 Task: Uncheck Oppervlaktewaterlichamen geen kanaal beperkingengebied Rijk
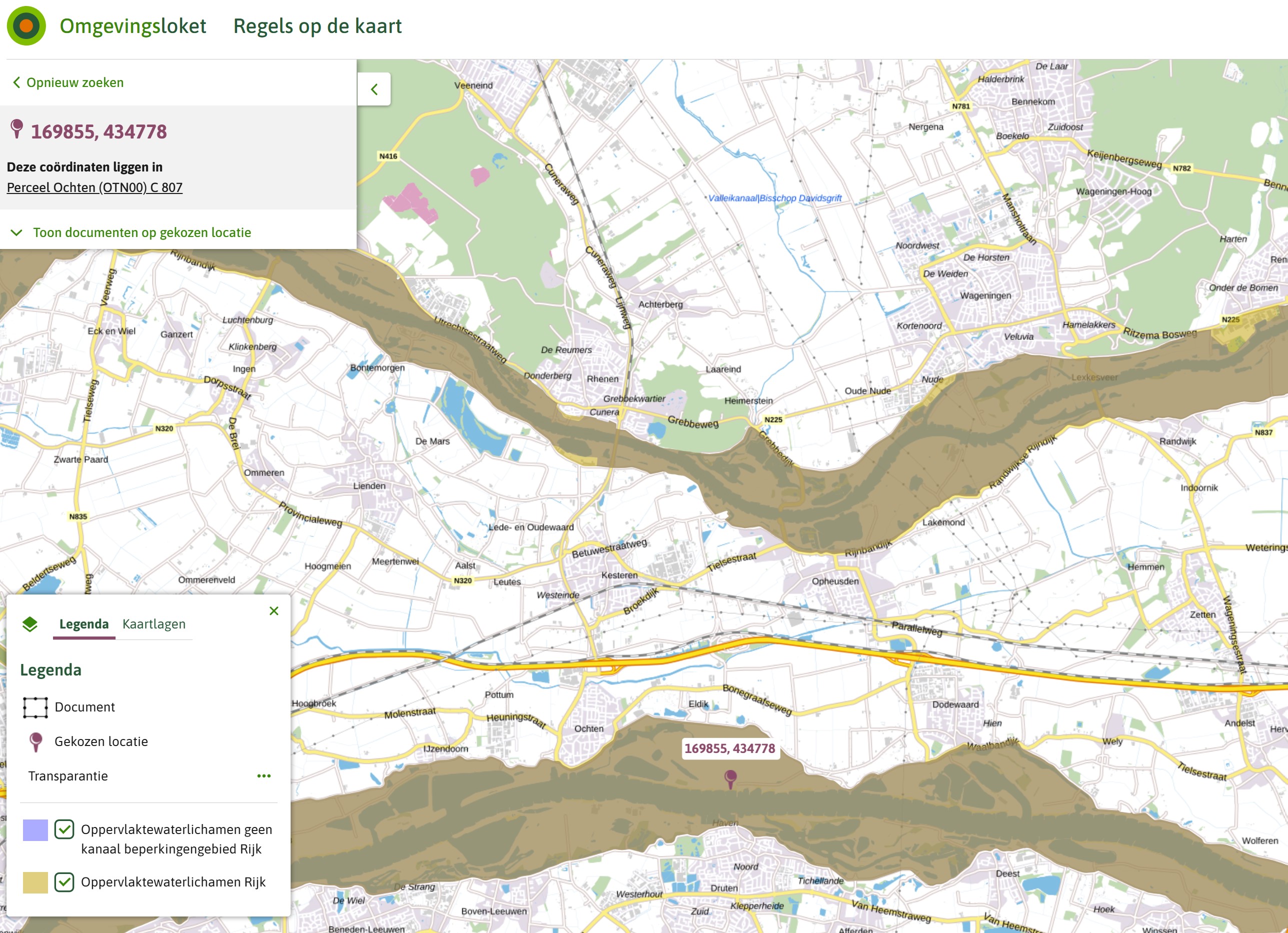pyautogui.click(x=64, y=829)
